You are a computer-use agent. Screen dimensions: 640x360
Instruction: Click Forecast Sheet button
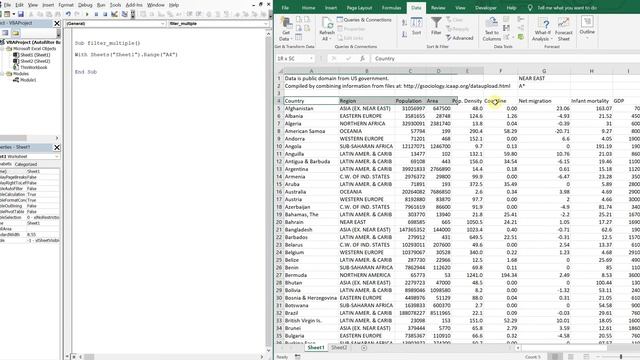[x=564, y=29]
